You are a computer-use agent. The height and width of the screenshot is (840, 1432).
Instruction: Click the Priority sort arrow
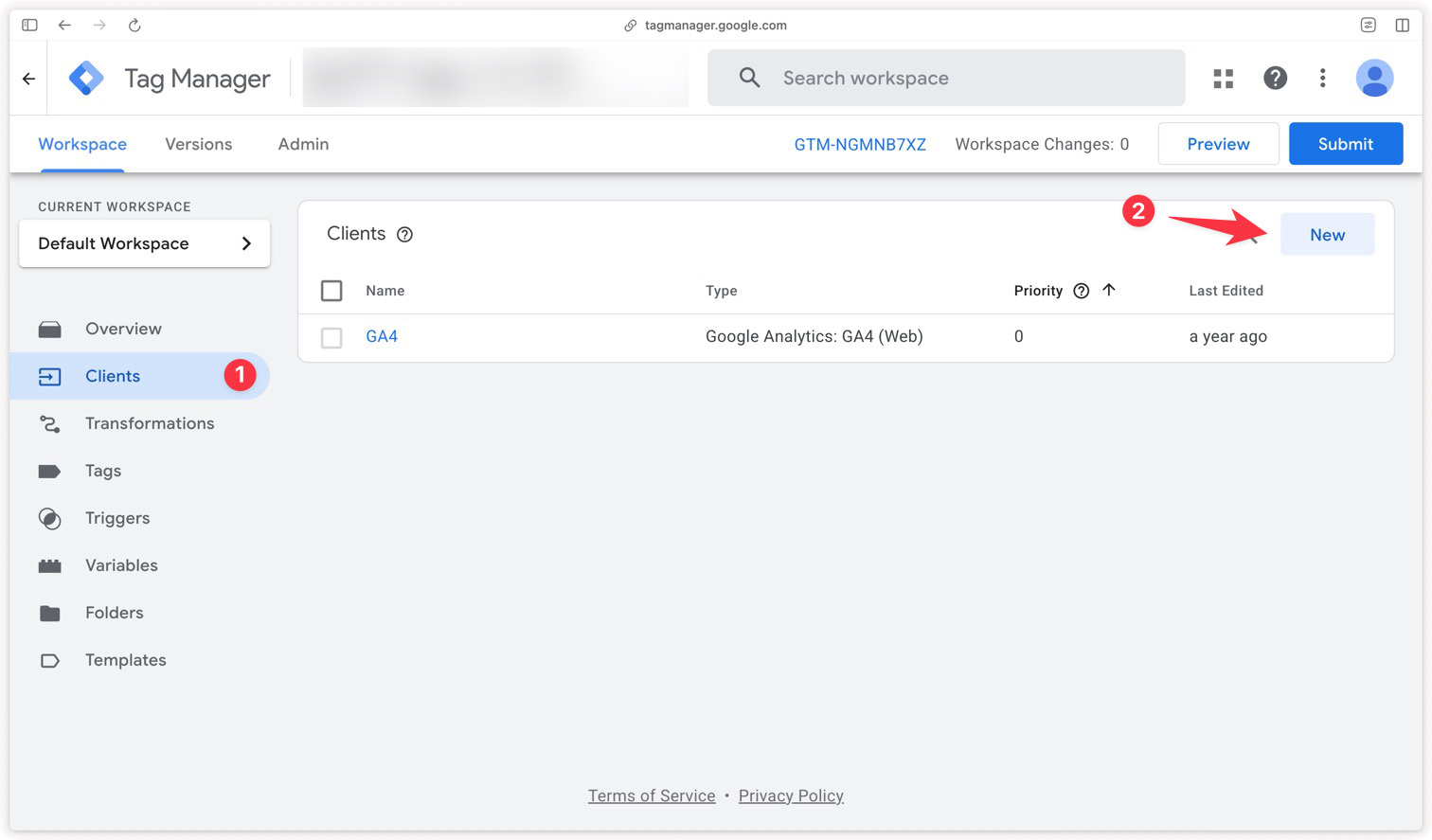[1109, 290]
